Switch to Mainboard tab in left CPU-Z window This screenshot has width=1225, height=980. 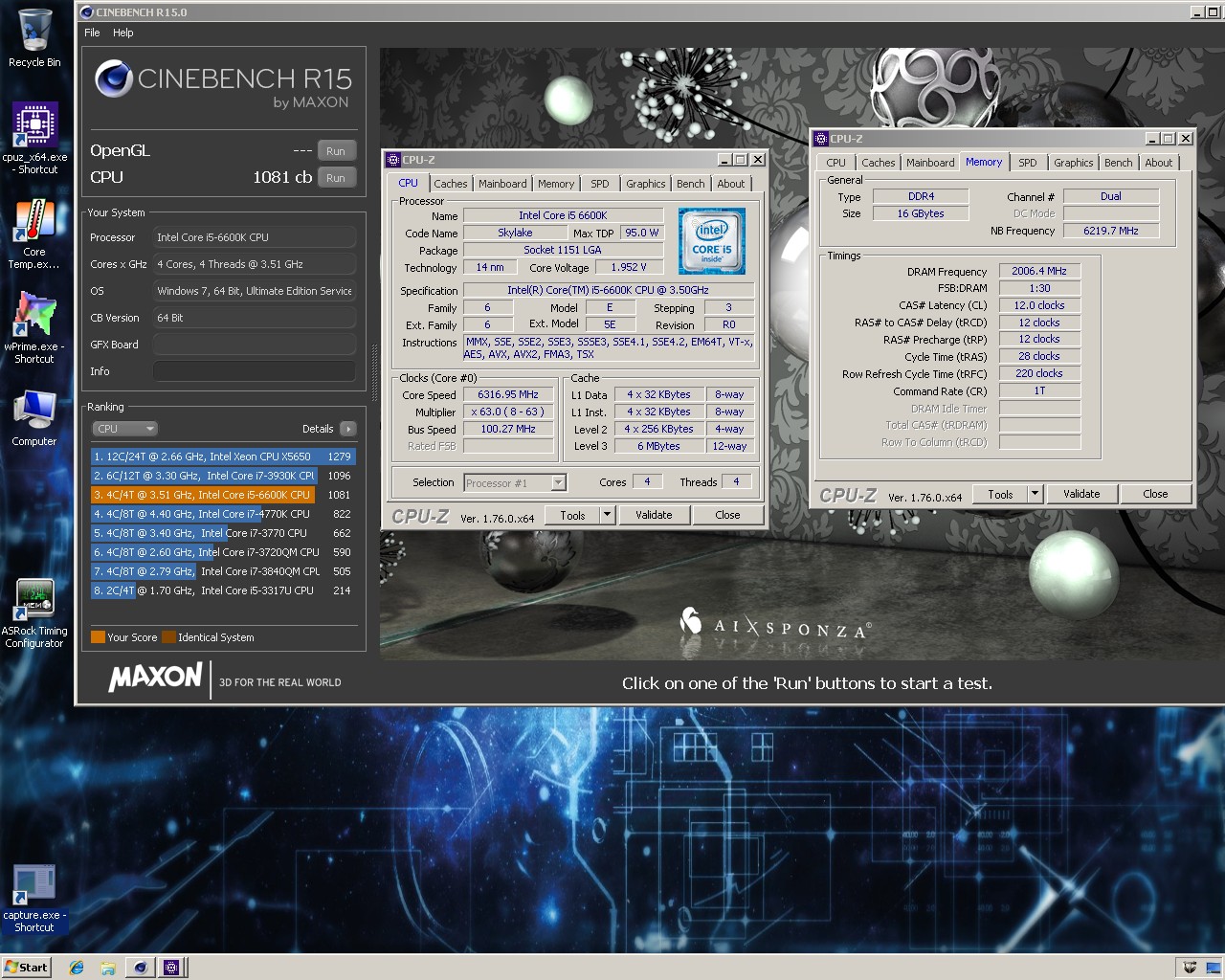pos(502,184)
